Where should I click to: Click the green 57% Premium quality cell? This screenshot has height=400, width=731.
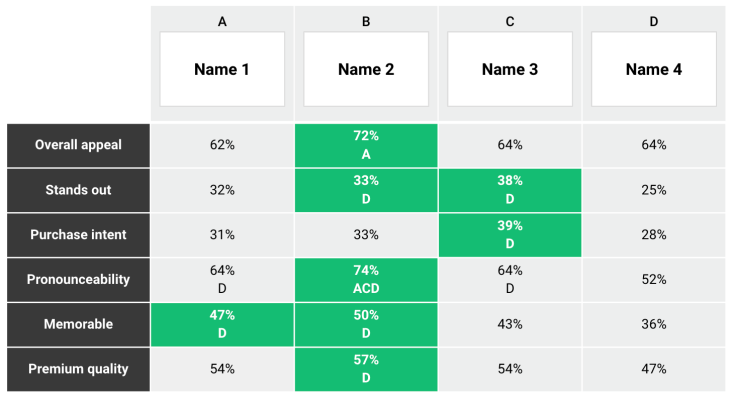(366, 369)
